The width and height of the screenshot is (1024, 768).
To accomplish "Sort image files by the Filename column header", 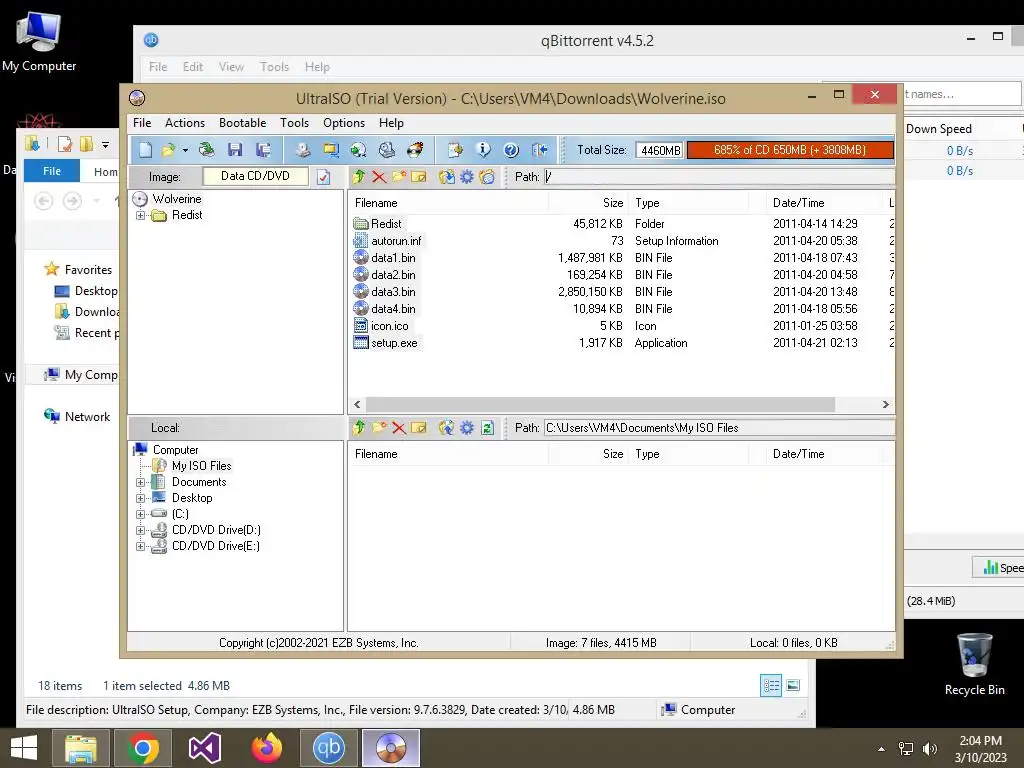I will [x=449, y=203].
